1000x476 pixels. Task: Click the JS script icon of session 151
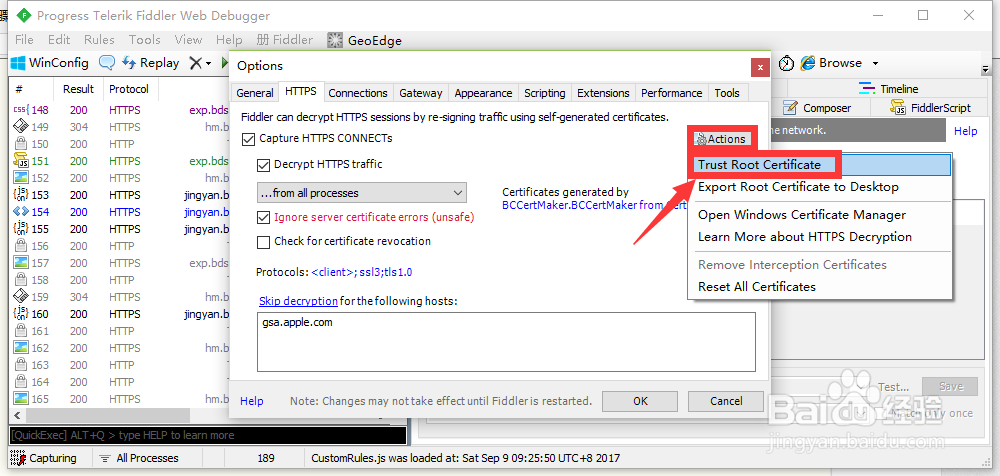tap(20, 161)
